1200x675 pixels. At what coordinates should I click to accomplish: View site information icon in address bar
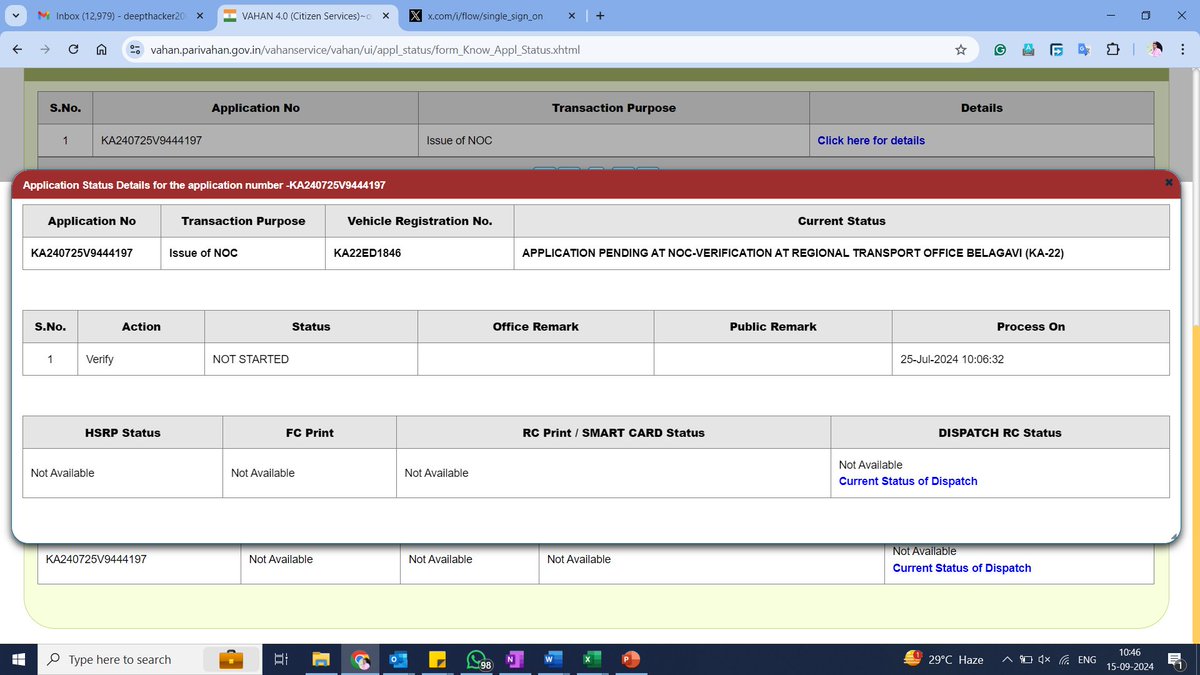(x=135, y=49)
